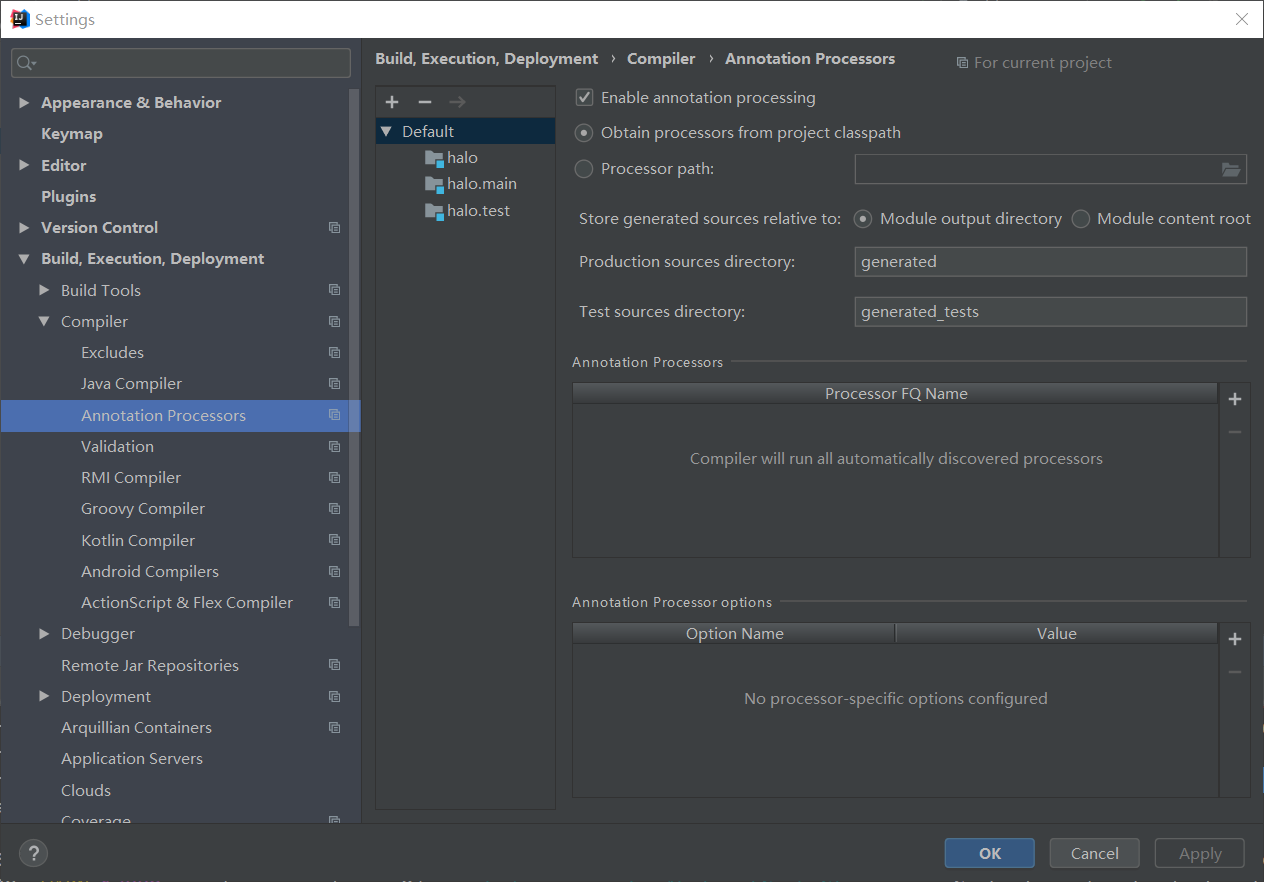The width and height of the screenshot is (1264, 882).
Task: Remove selected profile with minus icon
Action: pyautogui.click(x=425, y=102)
